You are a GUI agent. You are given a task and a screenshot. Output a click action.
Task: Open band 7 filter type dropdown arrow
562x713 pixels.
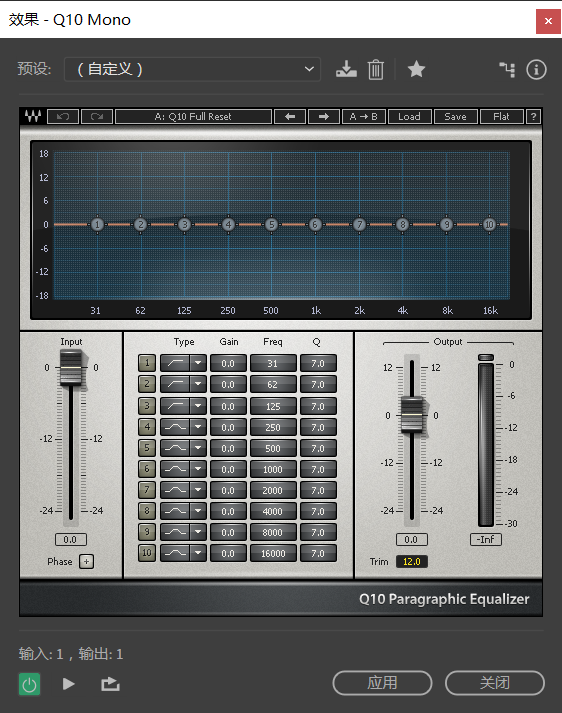198,490
